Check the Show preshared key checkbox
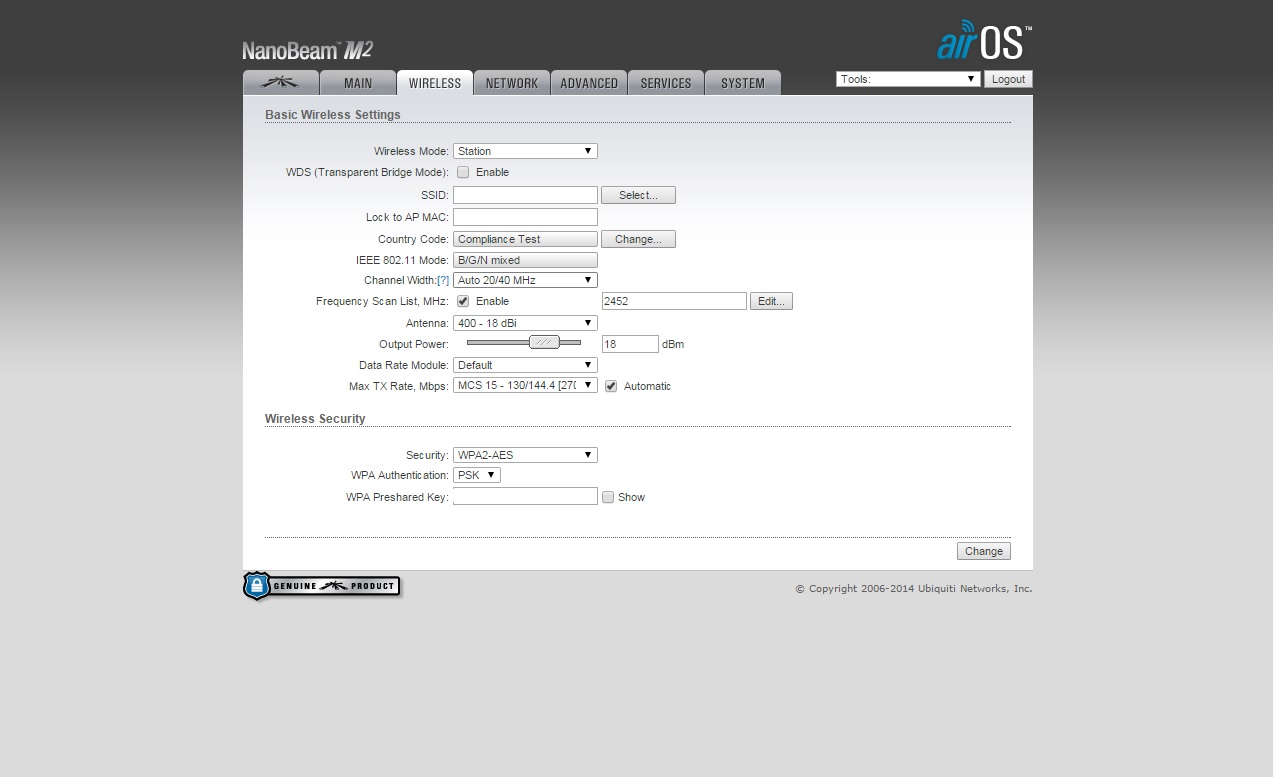This screenshot has height=777, width=1273. click(x=608, y=497)
